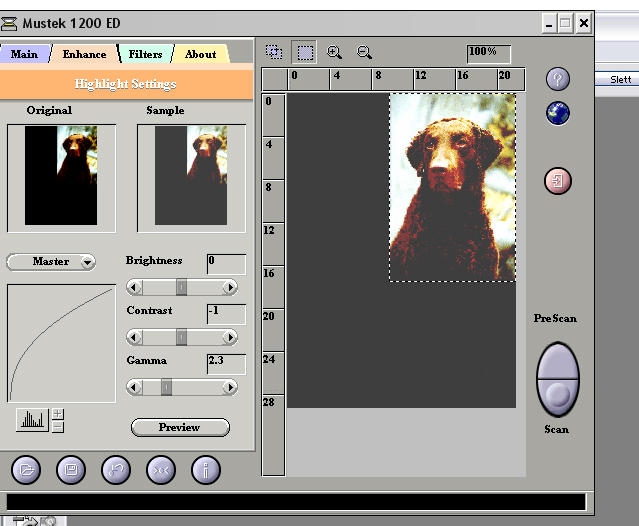The width and height of the screenshot is (639, 526).
Task: Click the Preview button
Action: click(x=180, y=427)
